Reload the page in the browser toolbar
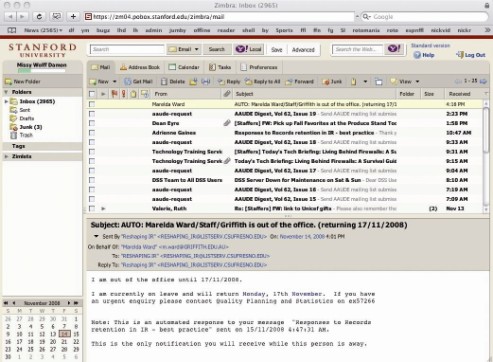 39,16
